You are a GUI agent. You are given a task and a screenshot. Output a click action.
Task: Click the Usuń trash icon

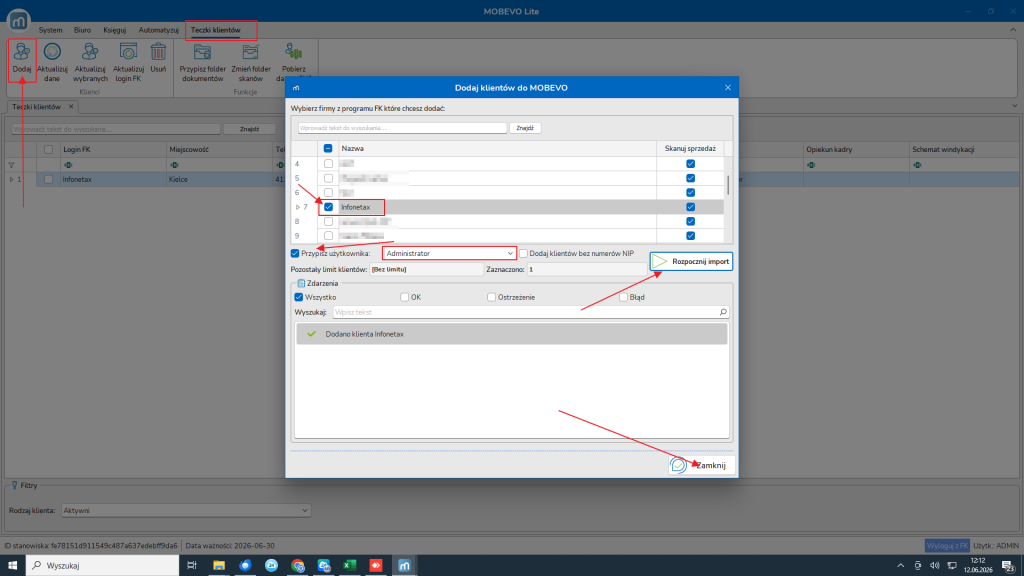tap(158, 51)
